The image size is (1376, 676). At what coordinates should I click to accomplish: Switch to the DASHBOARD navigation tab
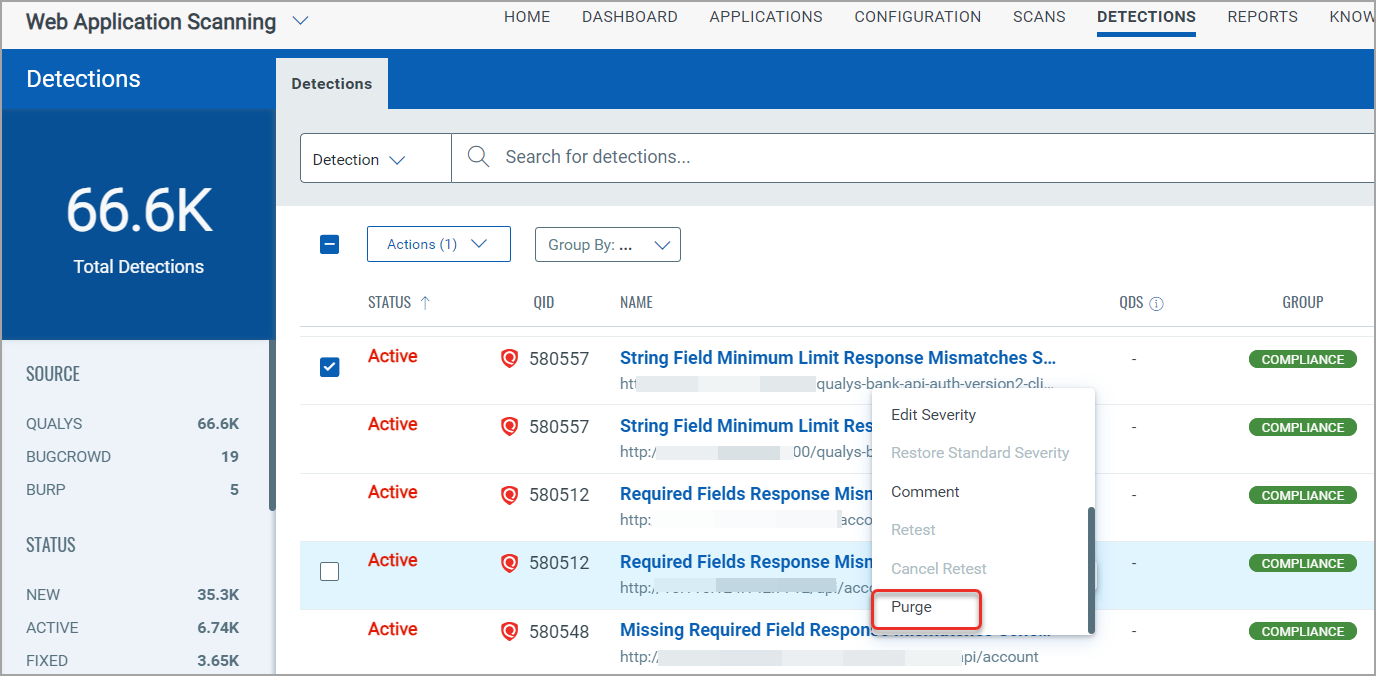point(630,16)
